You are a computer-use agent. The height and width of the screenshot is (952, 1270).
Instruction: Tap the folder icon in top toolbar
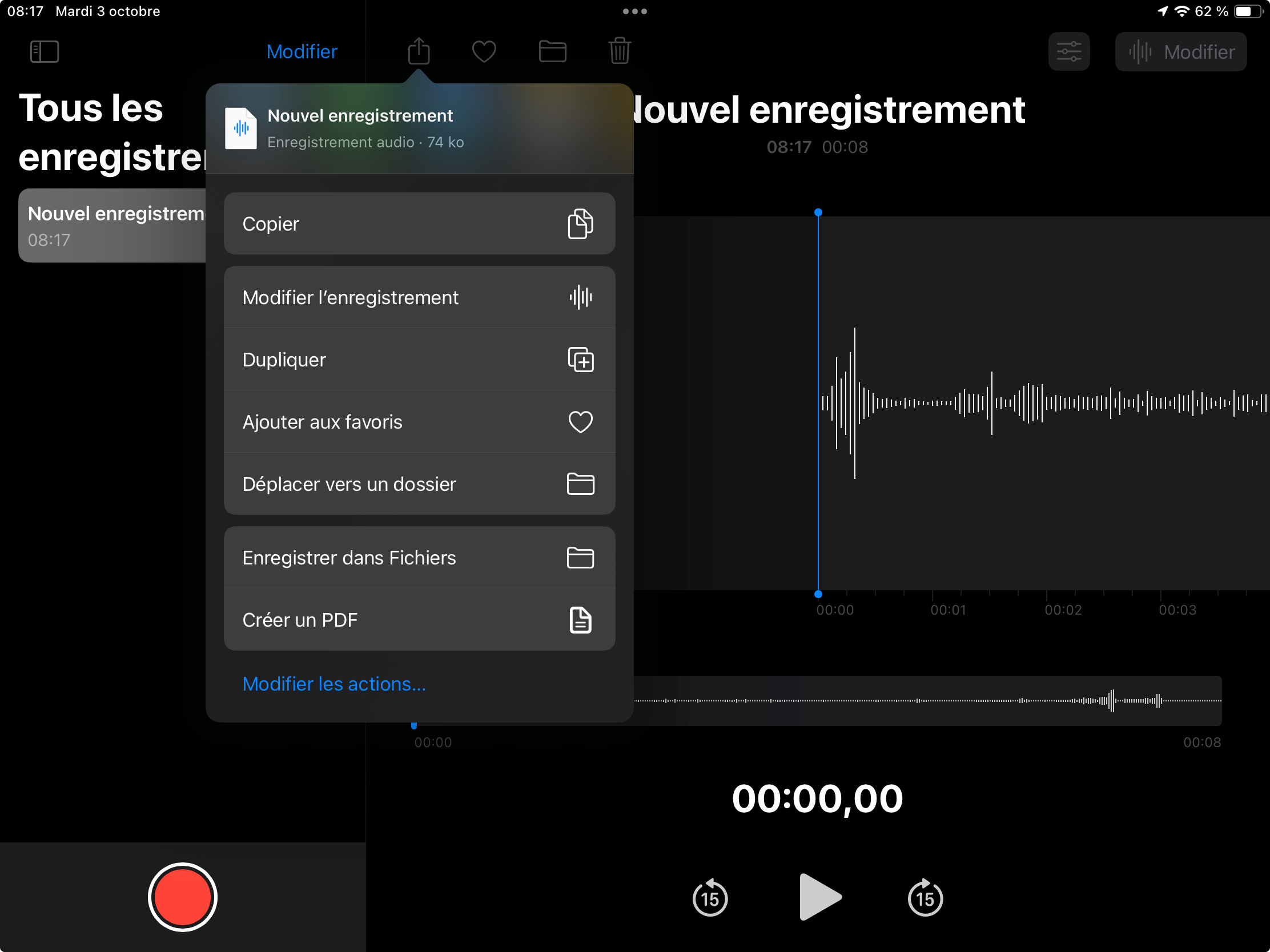552,51
